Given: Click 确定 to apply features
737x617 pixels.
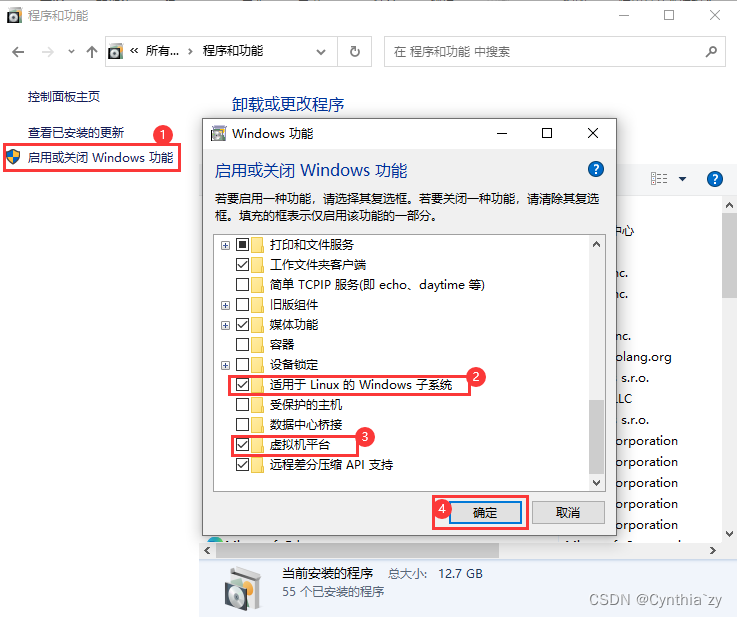Looking at the screenshot, I should point(485,513).
